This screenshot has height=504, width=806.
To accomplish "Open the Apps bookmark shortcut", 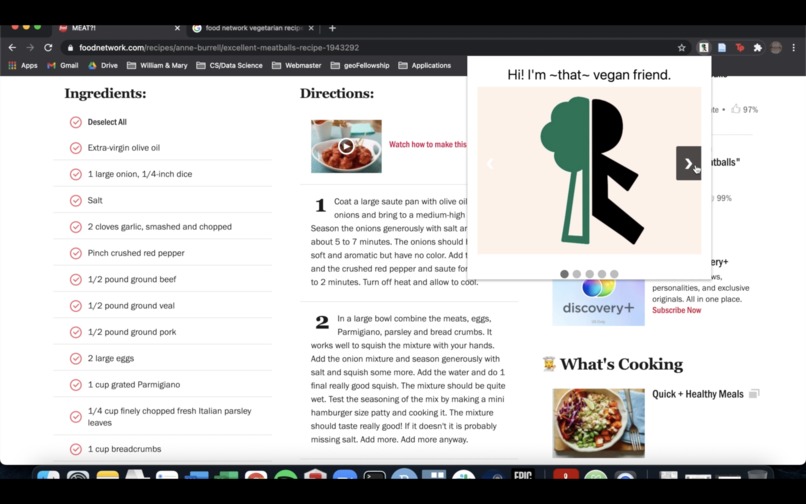I will [23, 65].
